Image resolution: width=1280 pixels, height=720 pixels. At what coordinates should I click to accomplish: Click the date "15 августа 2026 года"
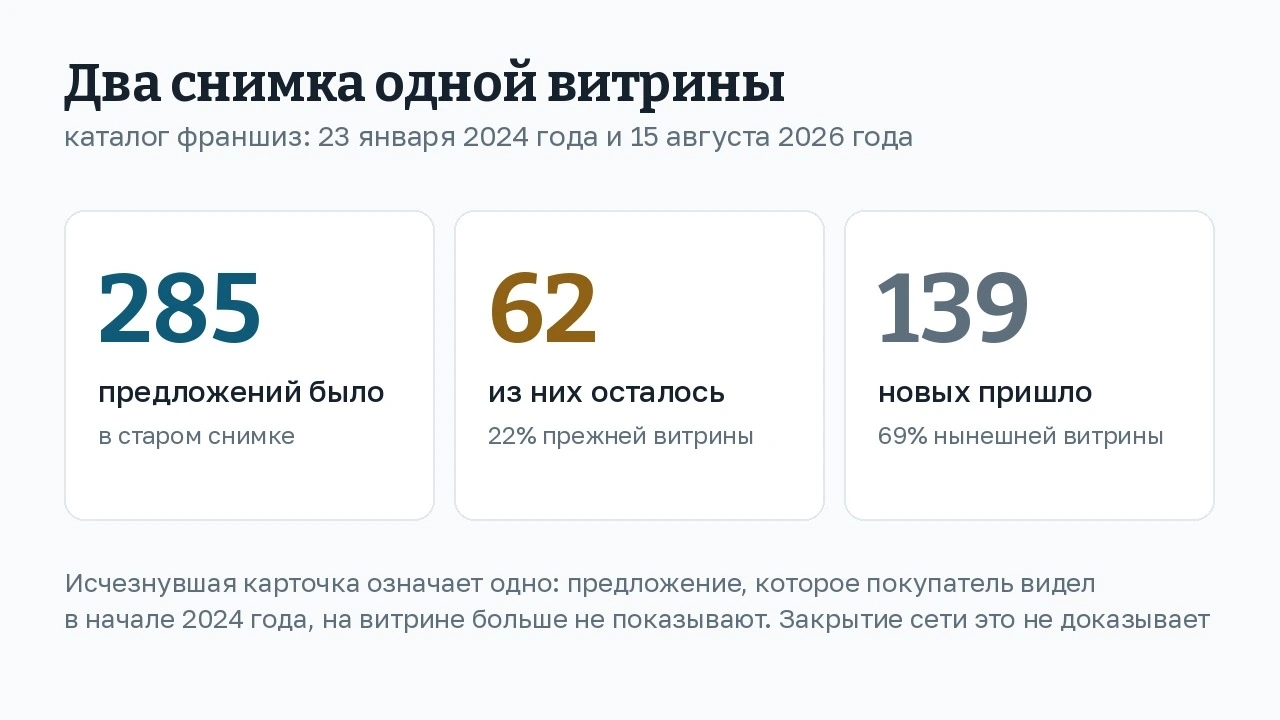(x=771, y=138)
